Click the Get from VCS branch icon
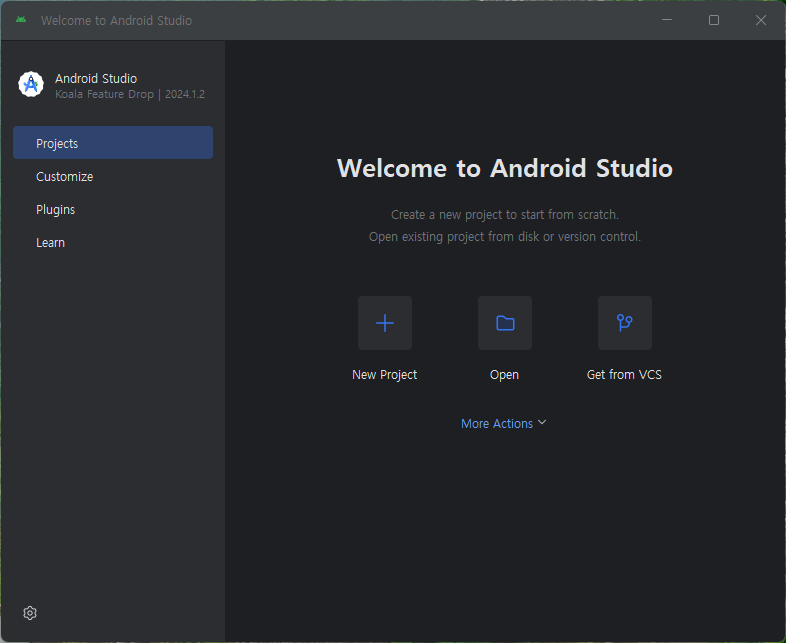Viewport: 786px width, 643px height. (x=625, y=323)
